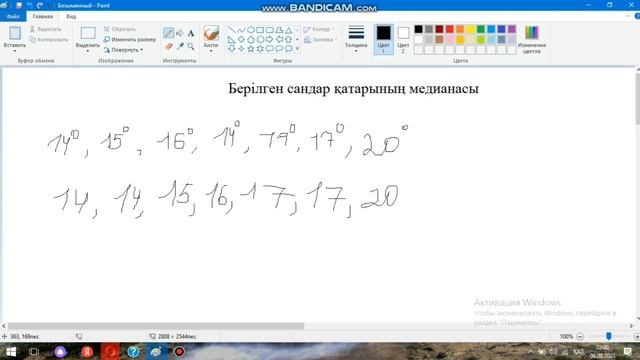Click the scroll left arrow of horizontal scrollbar
This screenshot has width=640, height=360.
(x=4, y=326)
